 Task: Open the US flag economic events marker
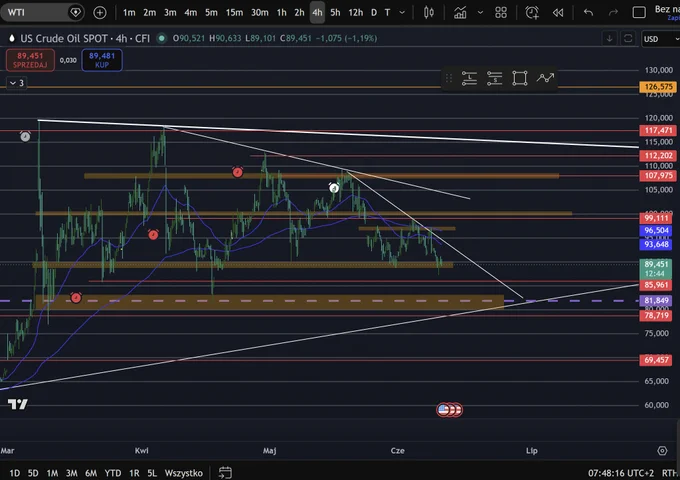[443, 409]
